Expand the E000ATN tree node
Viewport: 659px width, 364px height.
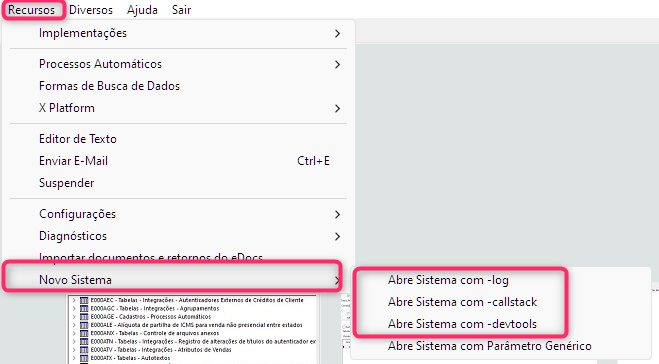(x=74, y=341)
